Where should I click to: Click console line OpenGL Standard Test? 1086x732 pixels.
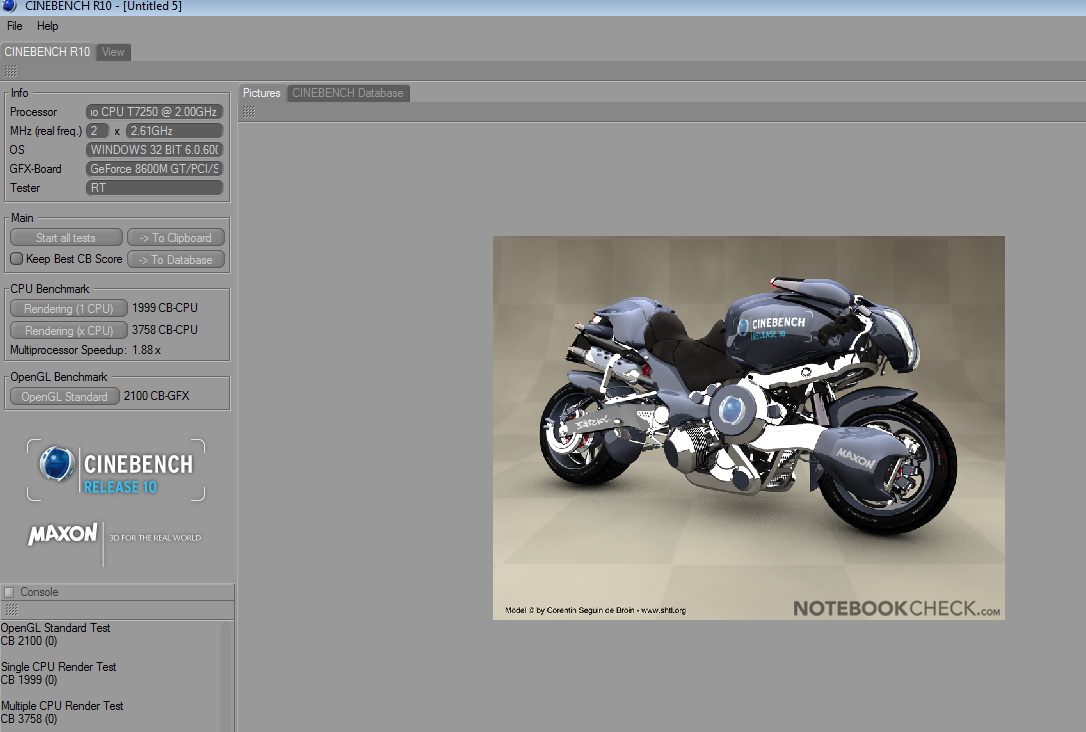tap(55, 627)
